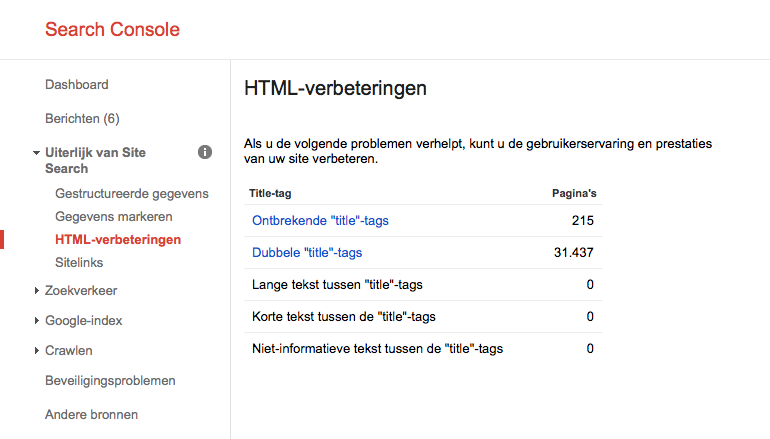Open Beveiligingsproblemen page
Screen dimensions: 770x439
tap(110, 381)
